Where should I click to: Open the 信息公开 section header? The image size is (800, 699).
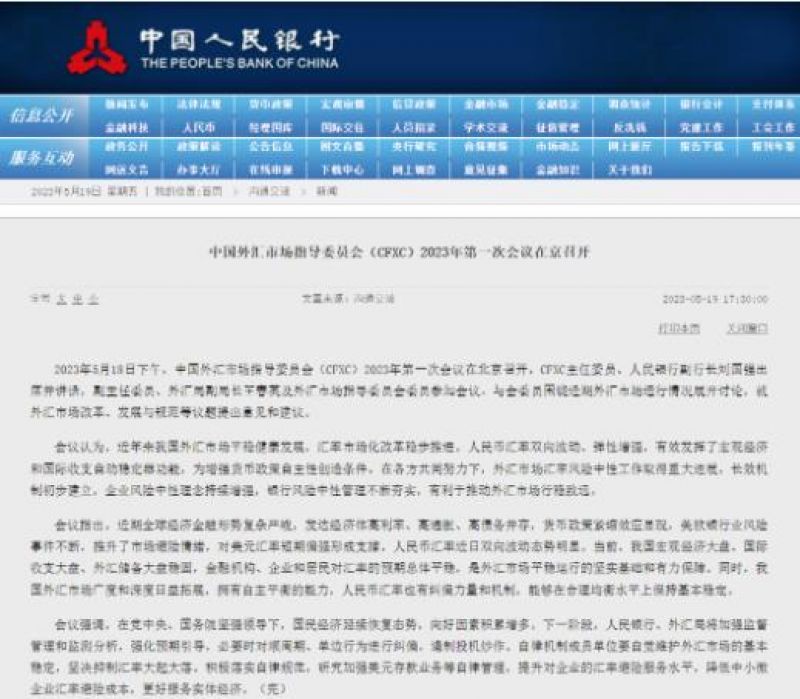42,116
